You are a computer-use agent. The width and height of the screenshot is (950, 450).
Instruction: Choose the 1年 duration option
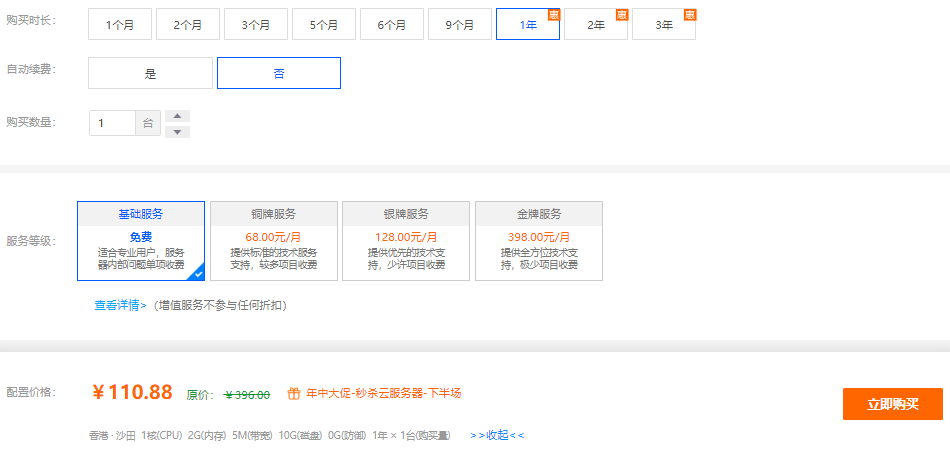528,25
